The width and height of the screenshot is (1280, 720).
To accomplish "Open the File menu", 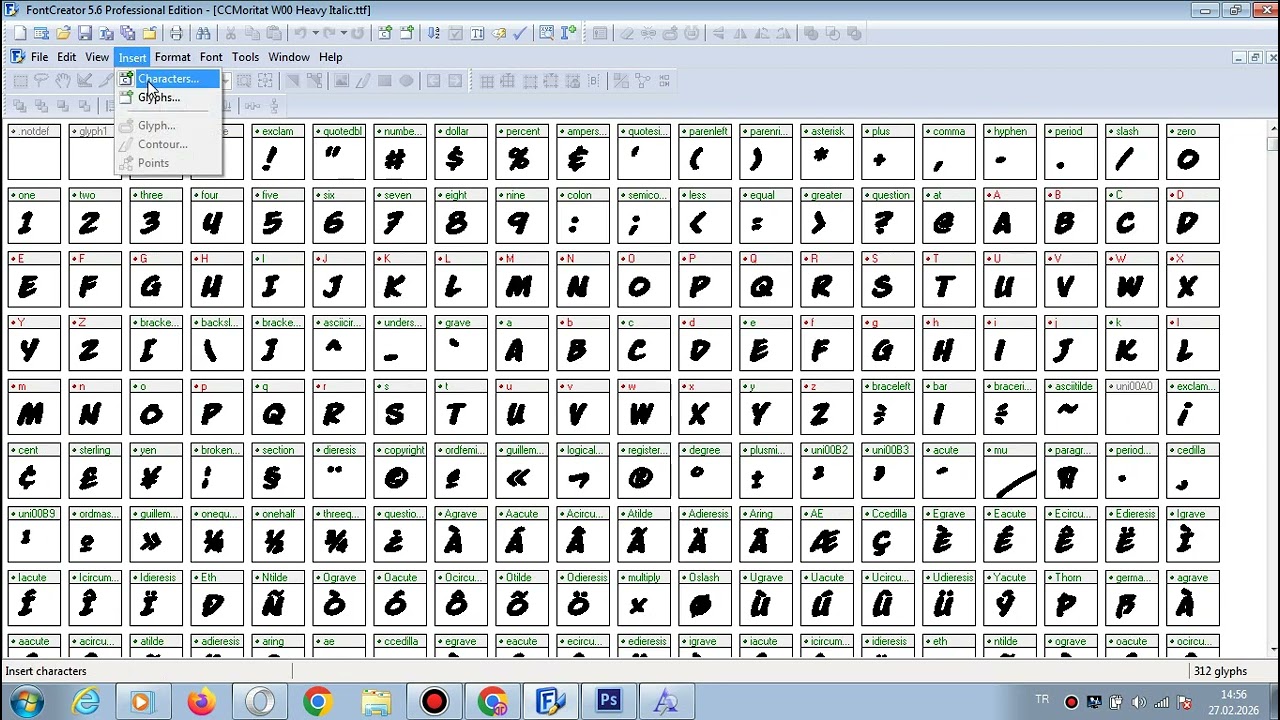I will click(39, 57).
